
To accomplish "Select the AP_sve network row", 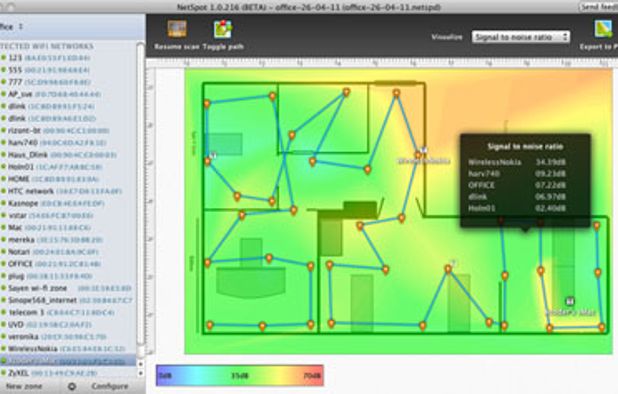I will (69, 94).
